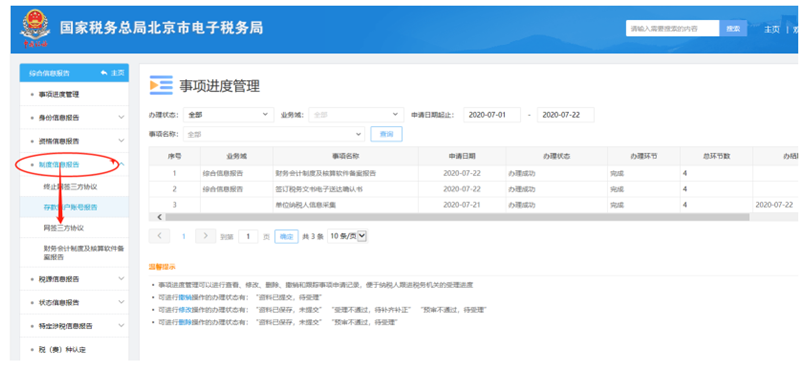
Task: Open the 10条/页 page size dropdown
Action: click(x=348, y=236)
